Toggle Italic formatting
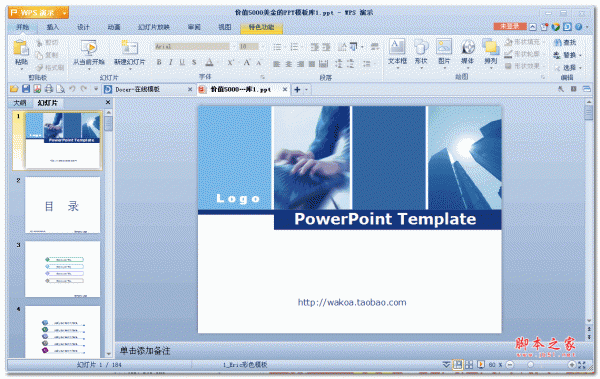The height and width of the screenshot is (379, 600). tap(171, 62)
